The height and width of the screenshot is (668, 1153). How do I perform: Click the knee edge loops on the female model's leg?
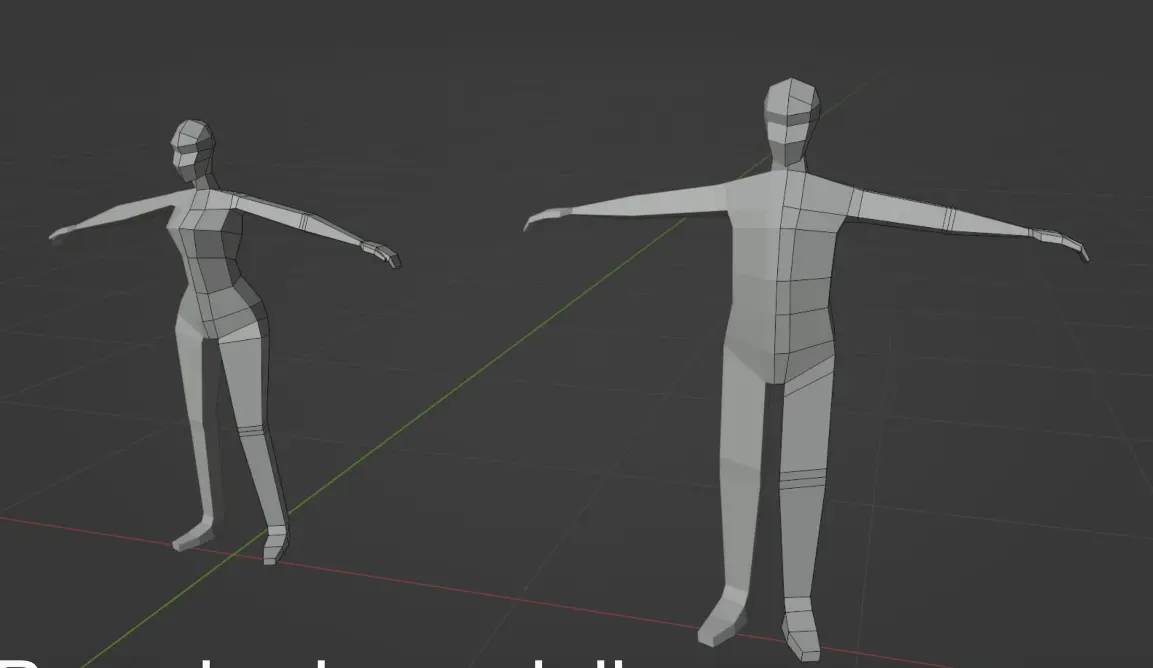tap(251, 434)
